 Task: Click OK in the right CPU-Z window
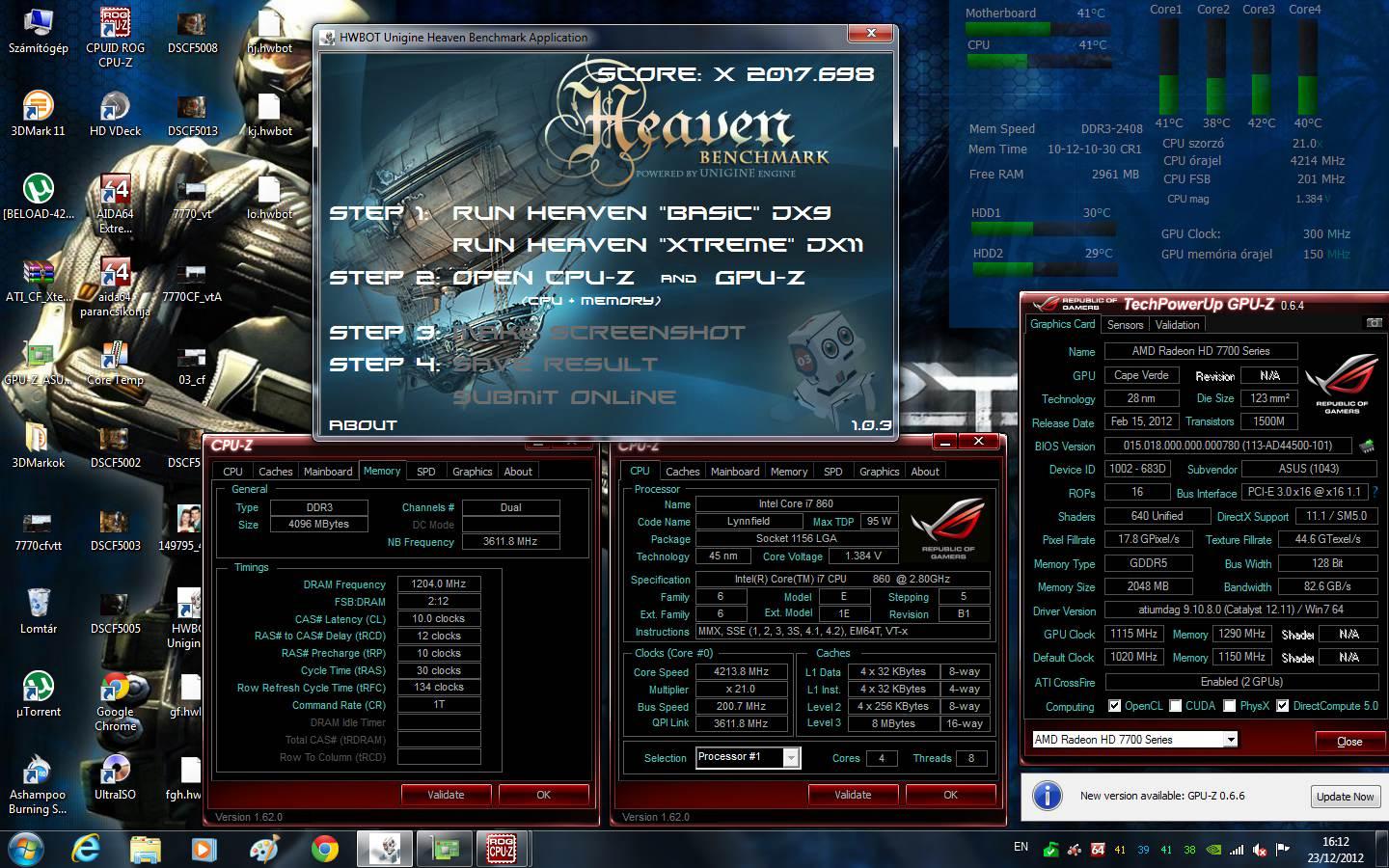tap(950, 795)
